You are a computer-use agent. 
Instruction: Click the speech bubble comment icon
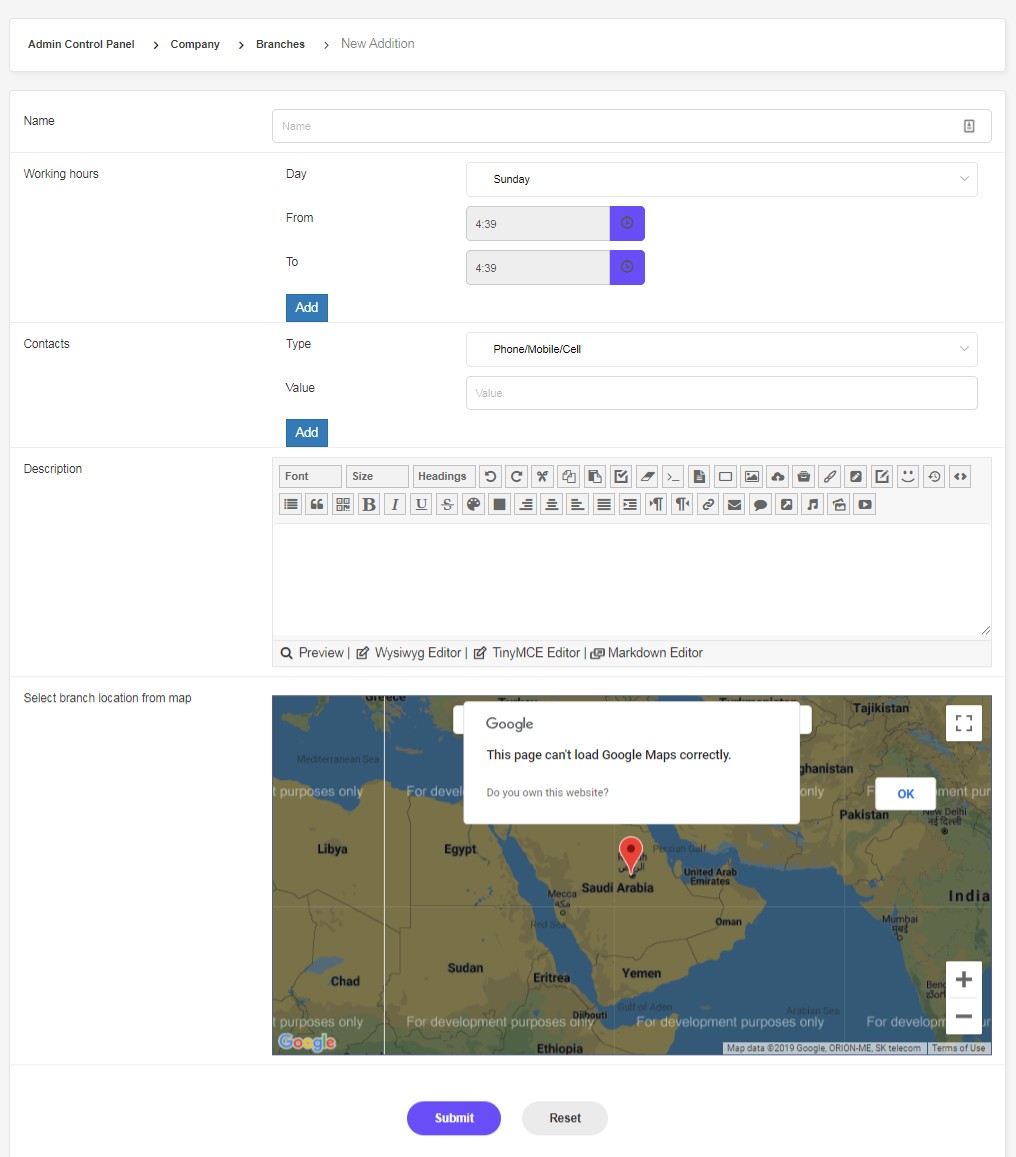click(760, 505)
